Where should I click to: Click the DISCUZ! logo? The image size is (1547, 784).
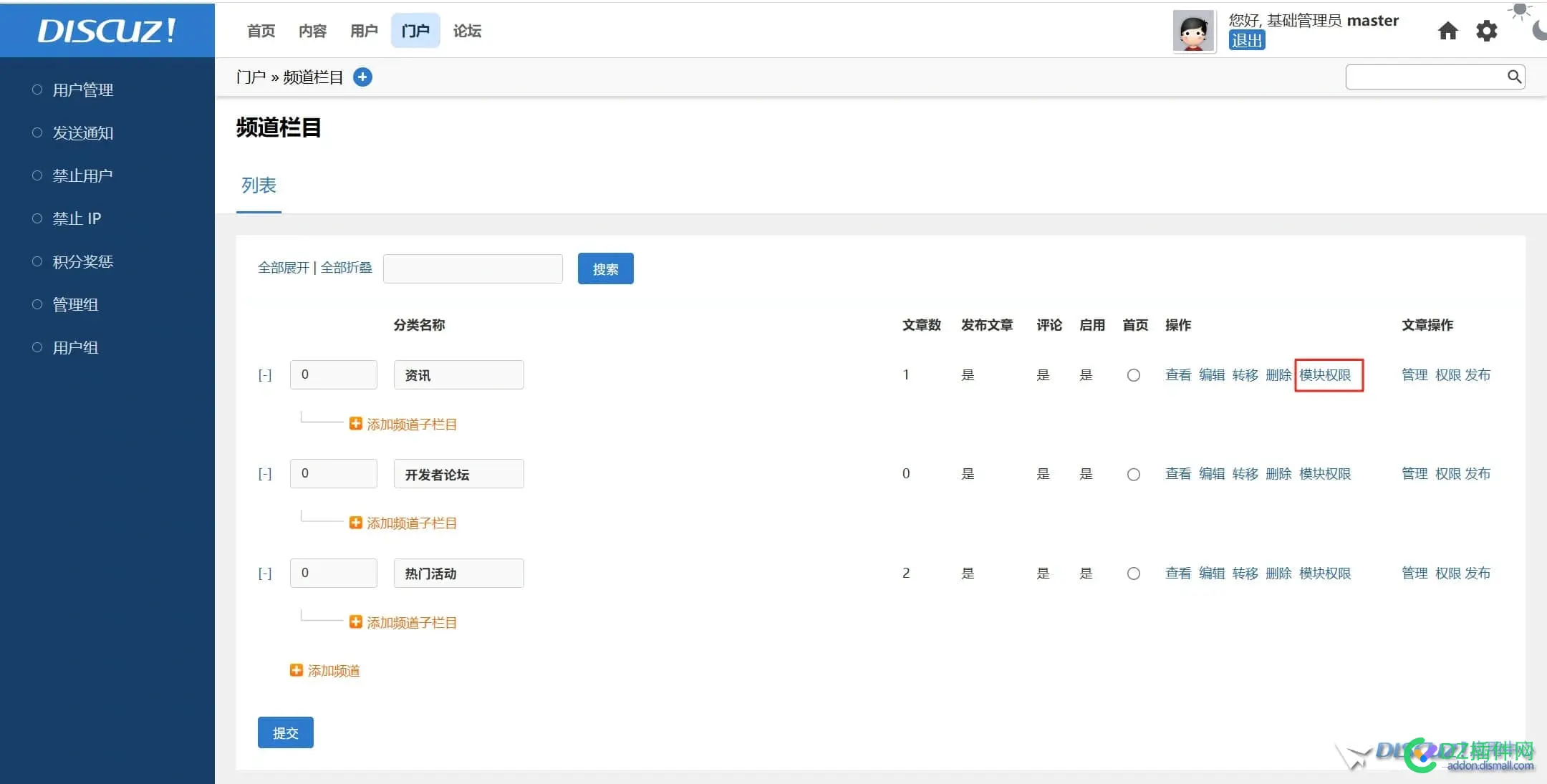[106, 30]
